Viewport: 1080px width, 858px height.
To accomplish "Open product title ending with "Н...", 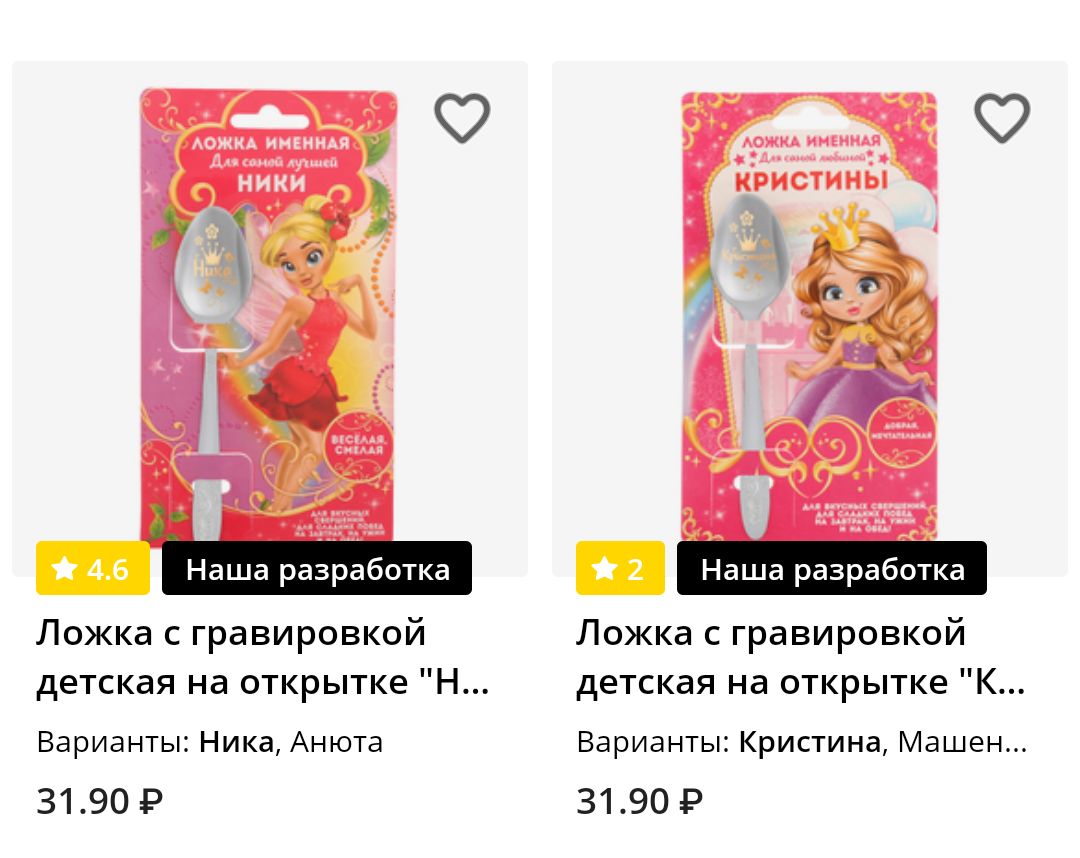I will pyautogui.click(x=263, y=658).
